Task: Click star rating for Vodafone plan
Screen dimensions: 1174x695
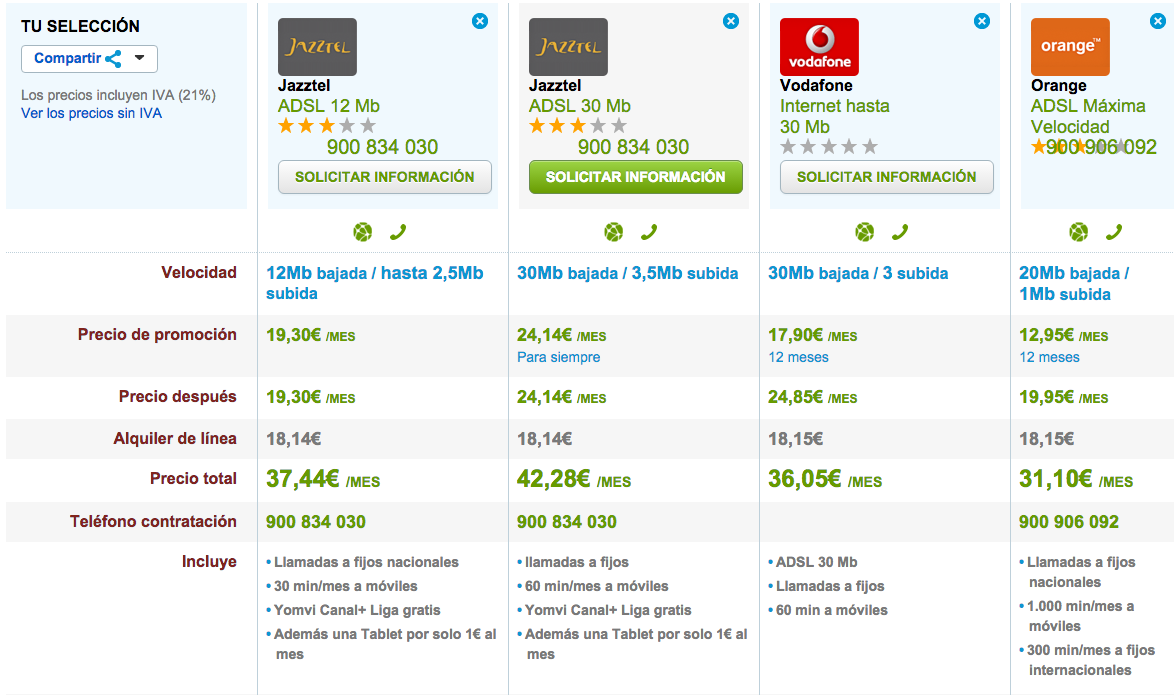Action: [x=828, y=147]
